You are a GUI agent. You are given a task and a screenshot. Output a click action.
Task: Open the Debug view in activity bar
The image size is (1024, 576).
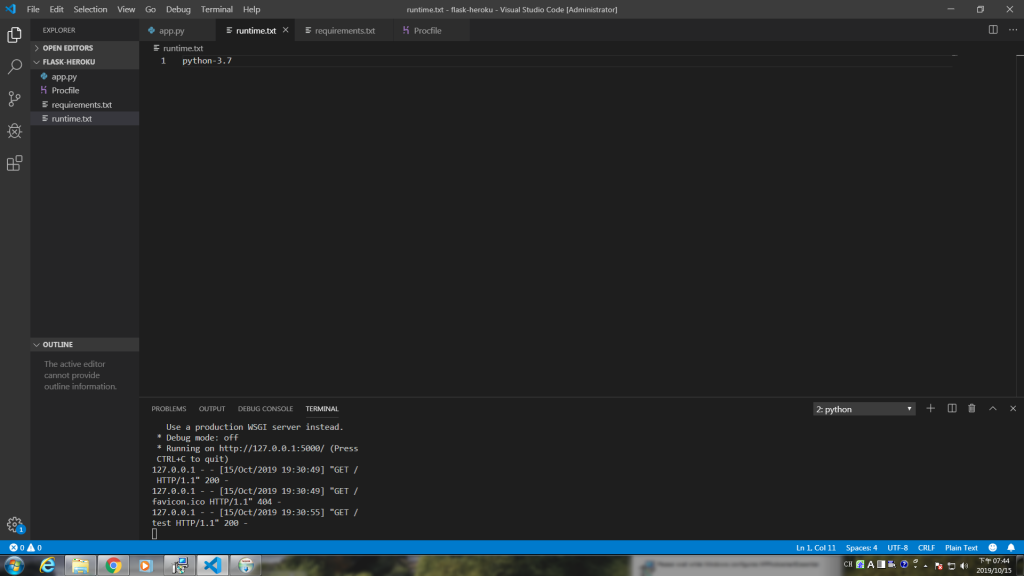[14, 131]
